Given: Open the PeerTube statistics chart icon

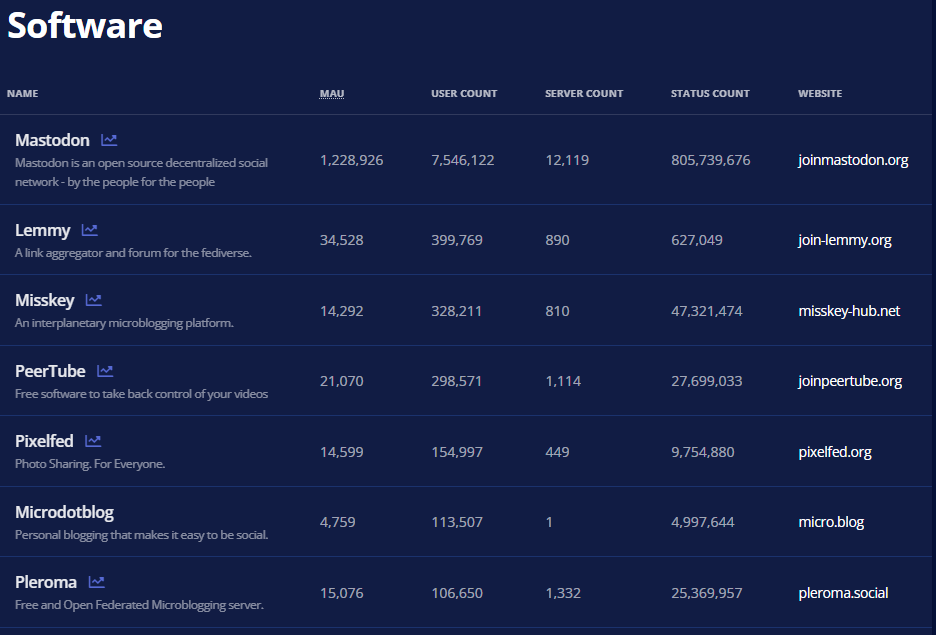Looking at the screenshot, I should [105, 371].
